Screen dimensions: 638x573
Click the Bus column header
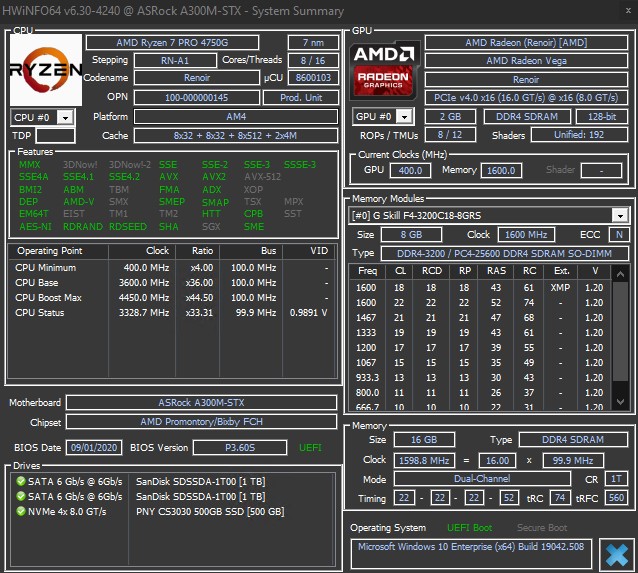(251, 251)
